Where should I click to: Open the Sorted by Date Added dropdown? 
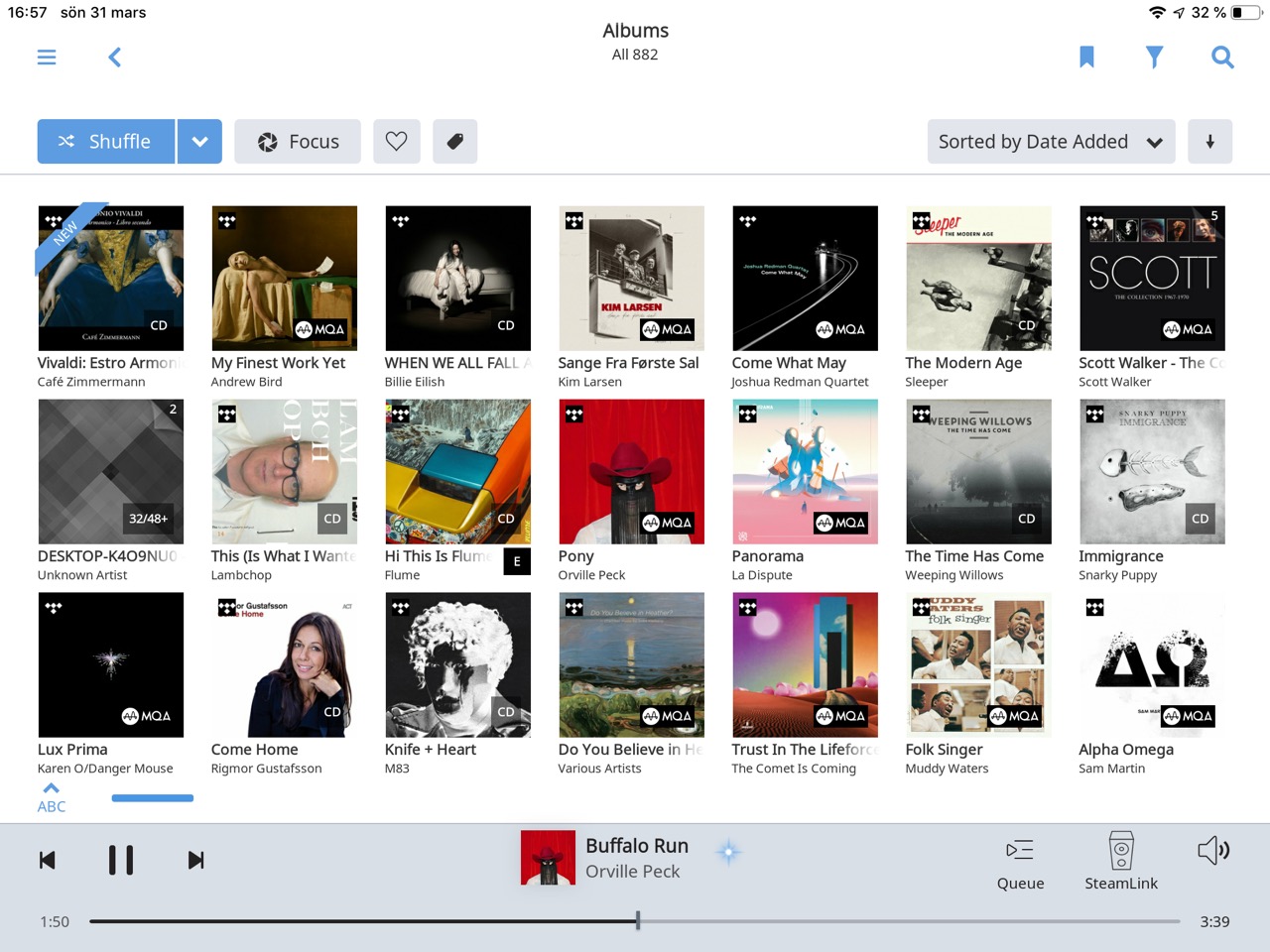click(1050, 142)
